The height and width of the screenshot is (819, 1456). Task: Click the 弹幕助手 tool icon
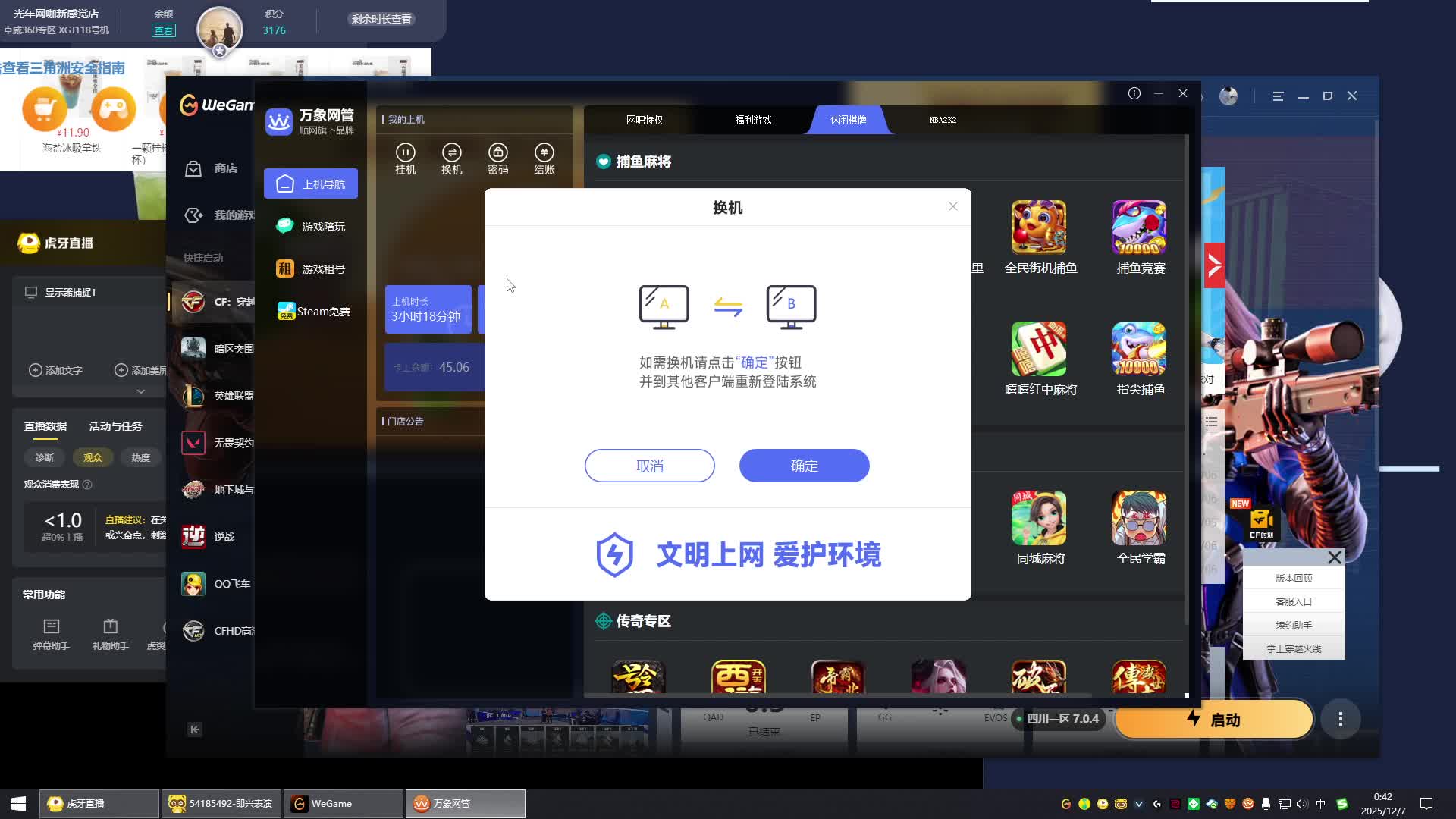[x=51, y=626]
